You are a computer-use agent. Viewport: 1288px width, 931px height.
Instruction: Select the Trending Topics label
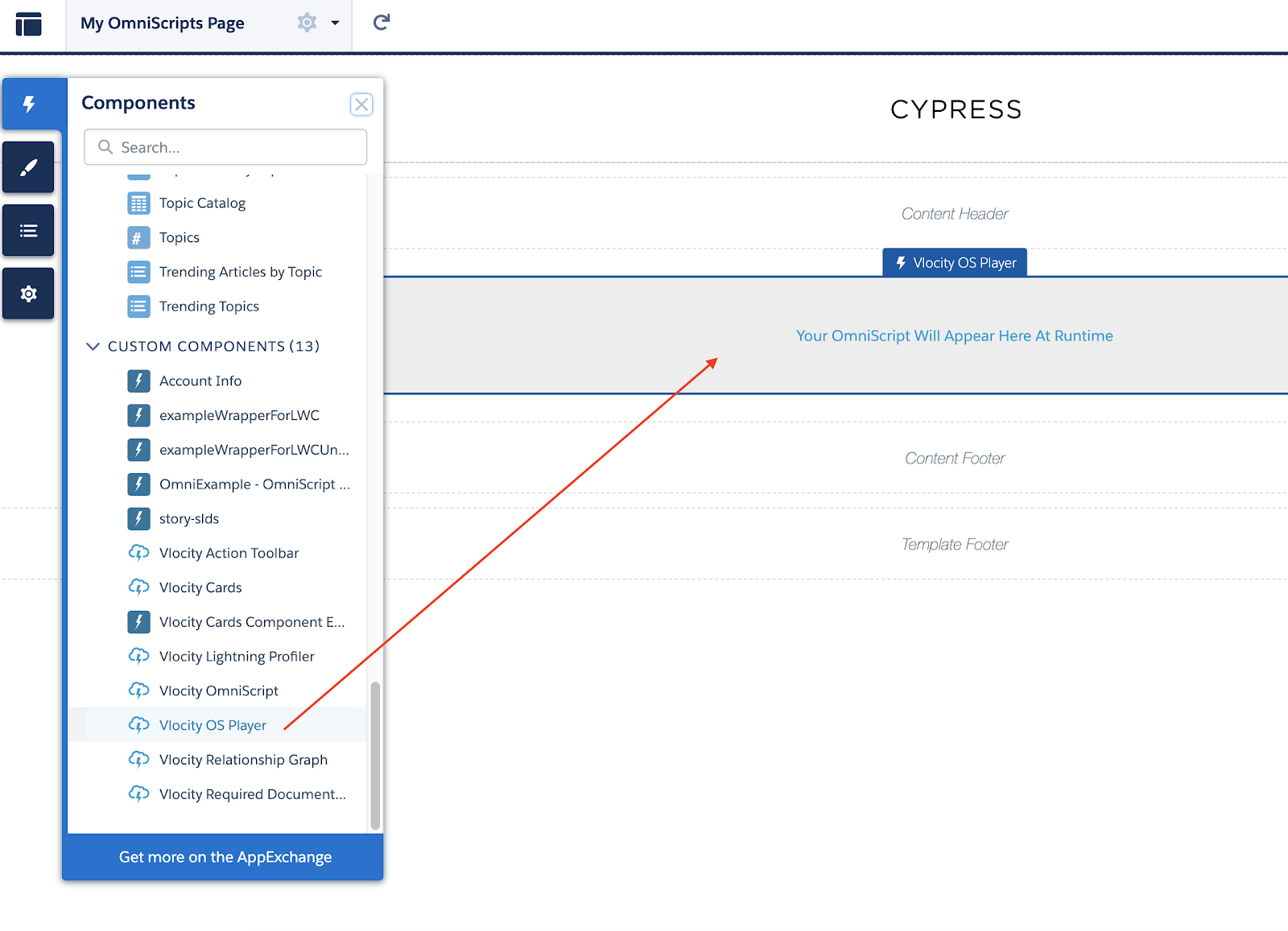pos(209,307)
